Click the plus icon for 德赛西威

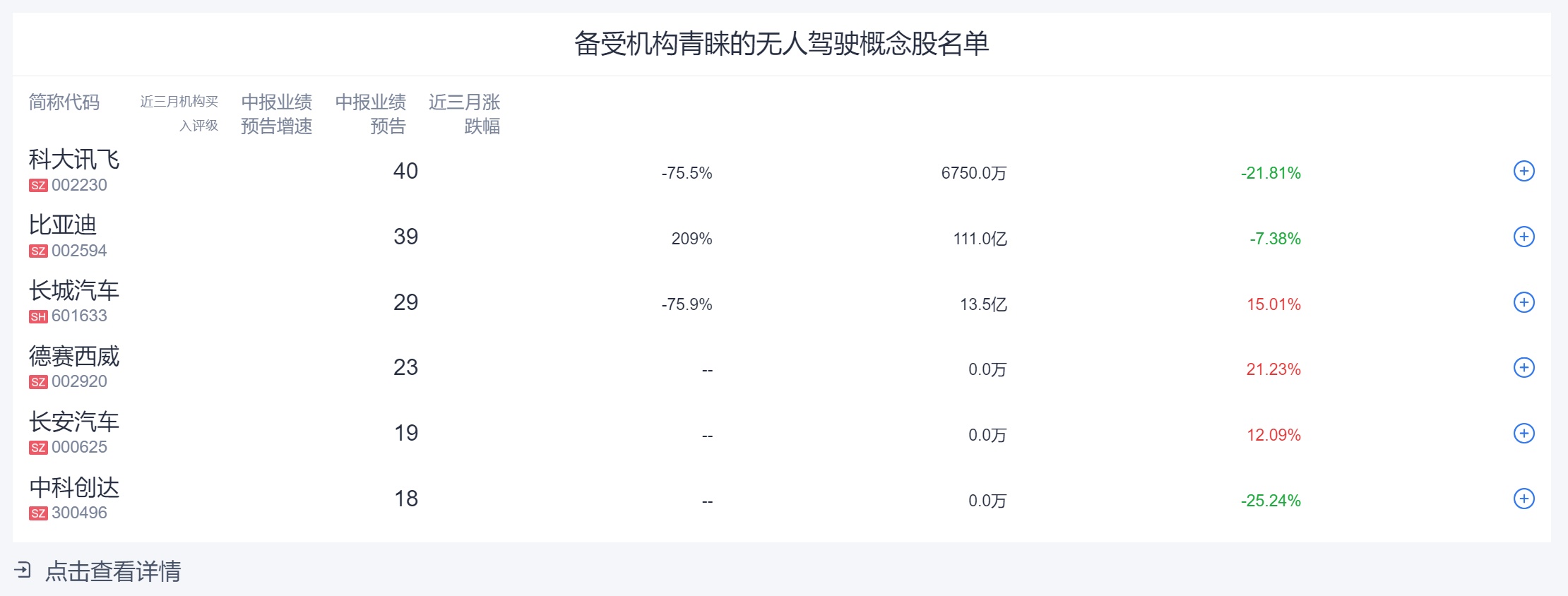click(x=1524, y=368)
